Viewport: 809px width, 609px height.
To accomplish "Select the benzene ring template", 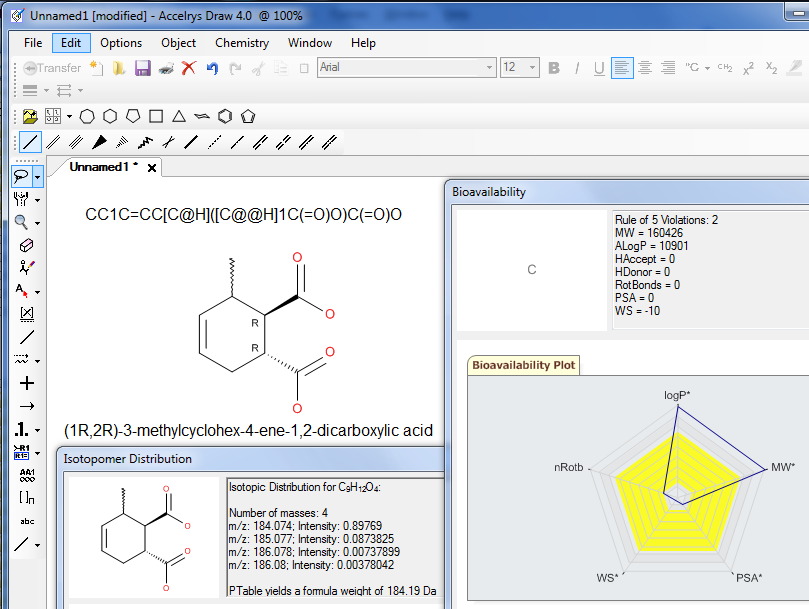I will click(225, 116).
